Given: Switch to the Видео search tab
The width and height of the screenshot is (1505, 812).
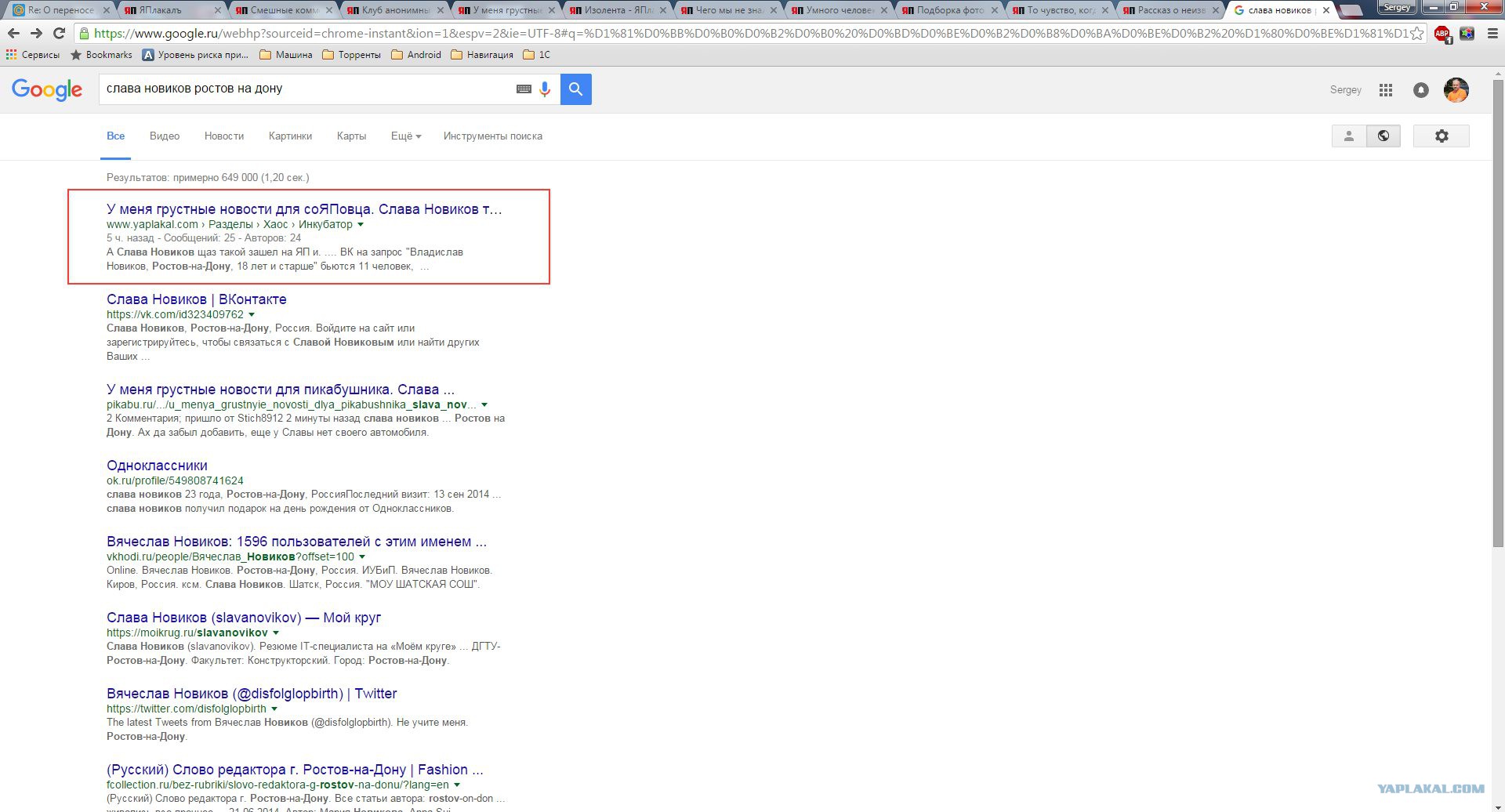Looking at the screenshot, I should pos(165,136).
